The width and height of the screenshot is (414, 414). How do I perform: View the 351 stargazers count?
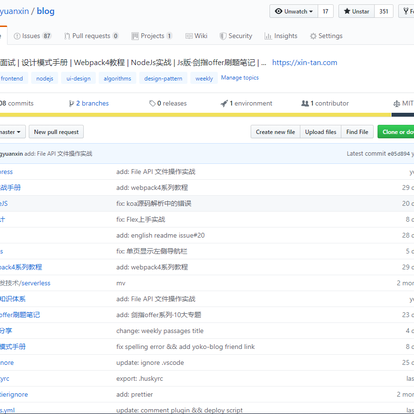384,11
